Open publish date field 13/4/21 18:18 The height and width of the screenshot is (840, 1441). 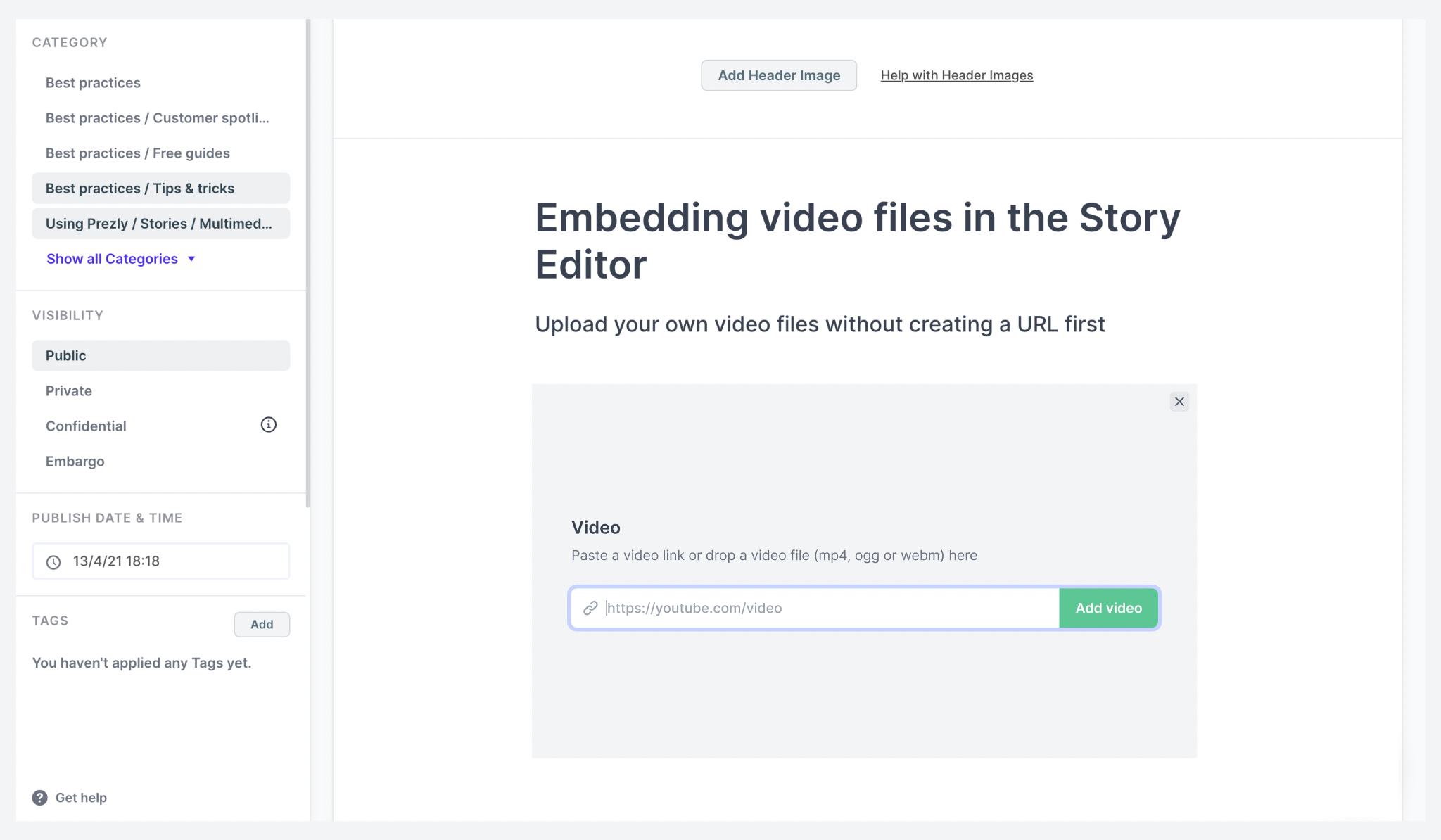[x=160, y=561]
